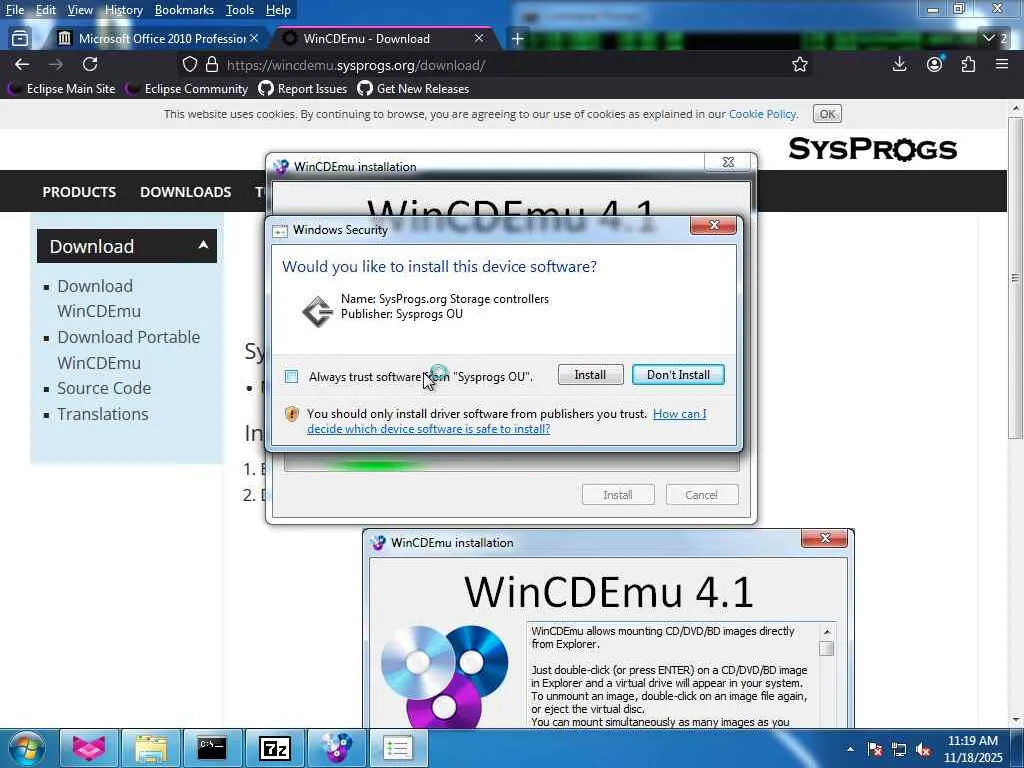Open the pink app in taskbar
The width and height of the screenshot is (1024, 768).
pyautogui.click(x=89, y=748)
